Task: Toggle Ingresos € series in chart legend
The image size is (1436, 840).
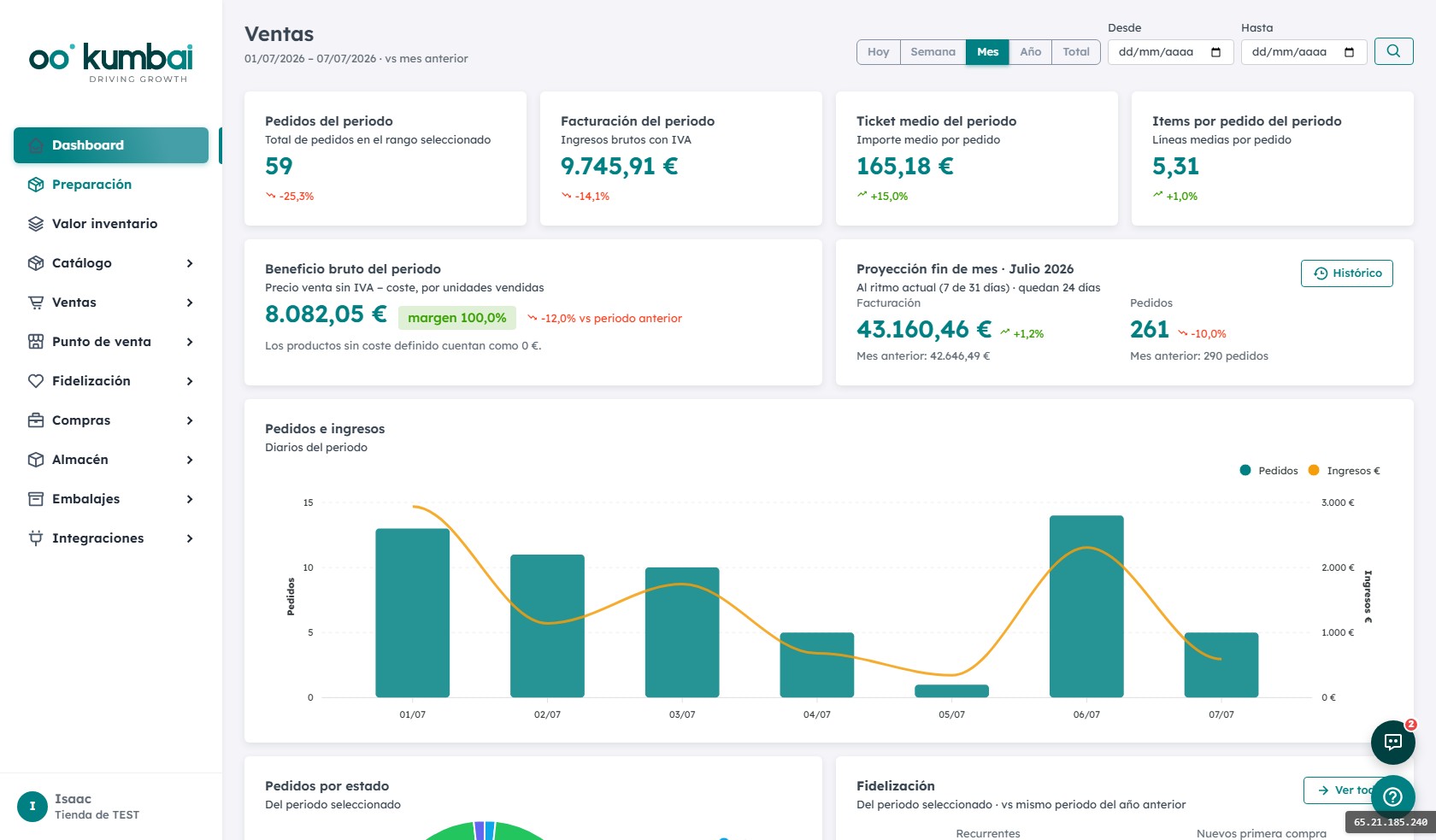Action: 1345,471
